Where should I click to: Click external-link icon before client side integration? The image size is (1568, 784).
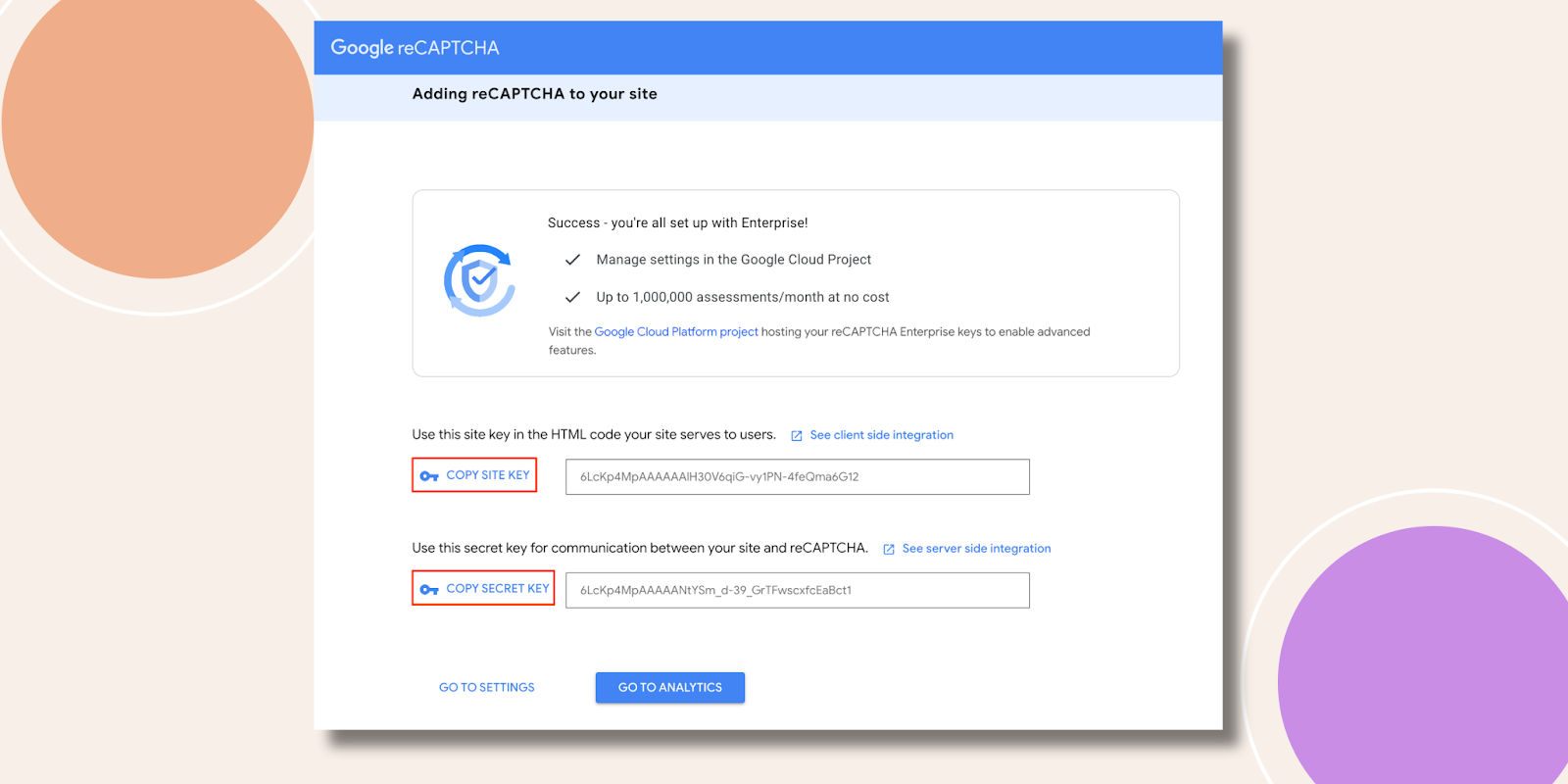(797, 436)
